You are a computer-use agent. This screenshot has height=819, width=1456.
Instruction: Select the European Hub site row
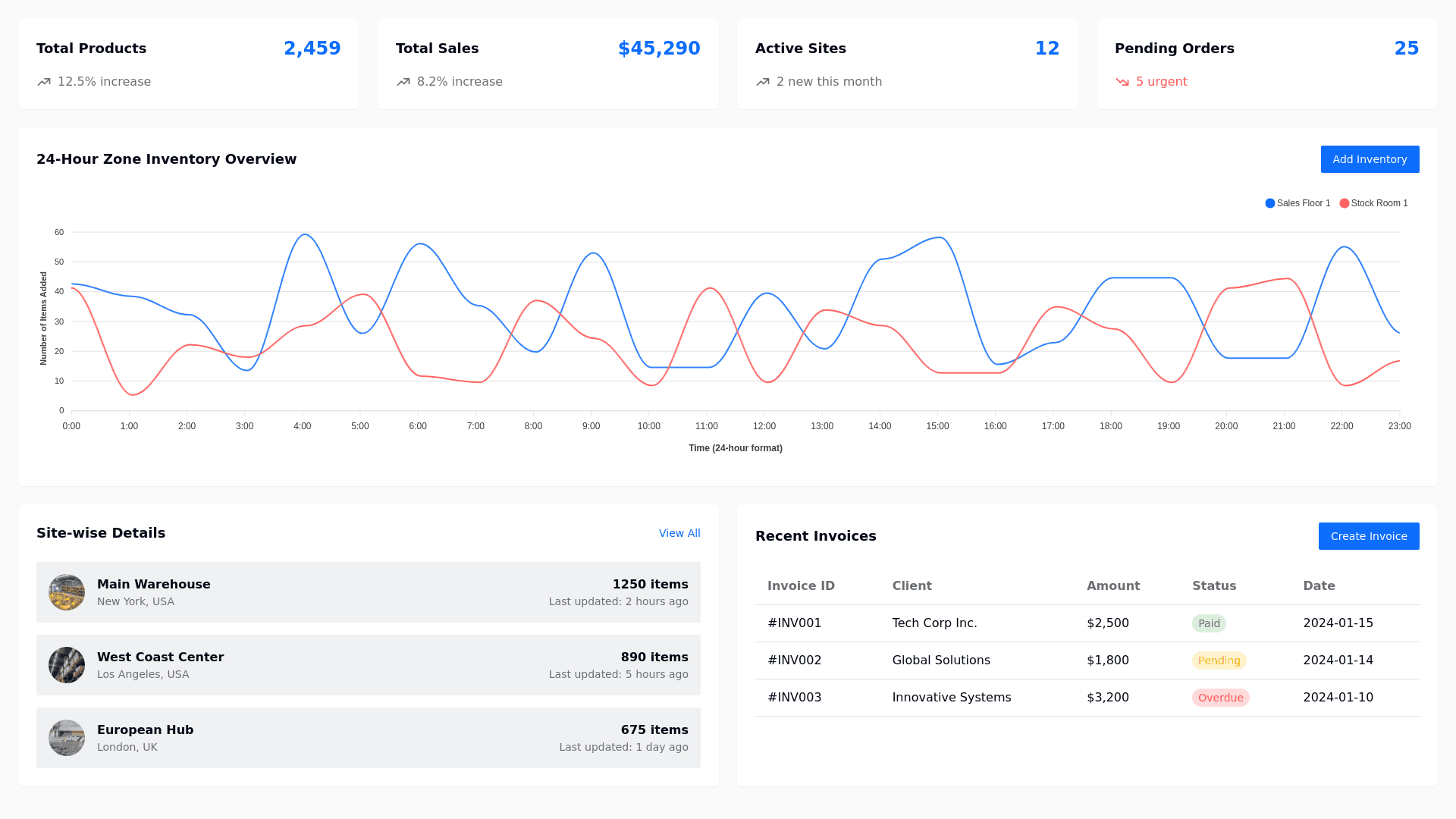point(369,738)
